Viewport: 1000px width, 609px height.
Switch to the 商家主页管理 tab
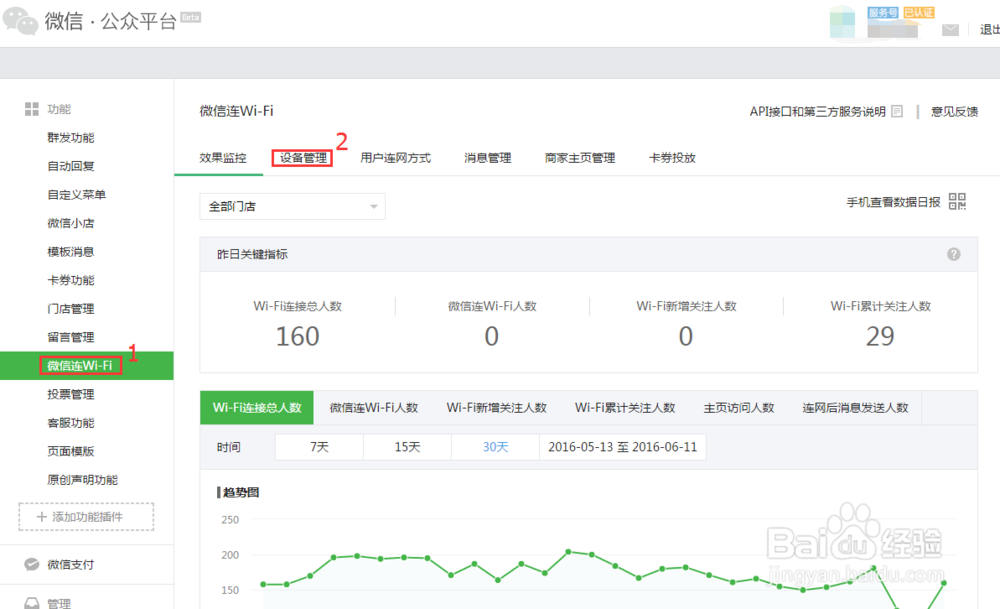pyautogui.click(x=580, y=158)
